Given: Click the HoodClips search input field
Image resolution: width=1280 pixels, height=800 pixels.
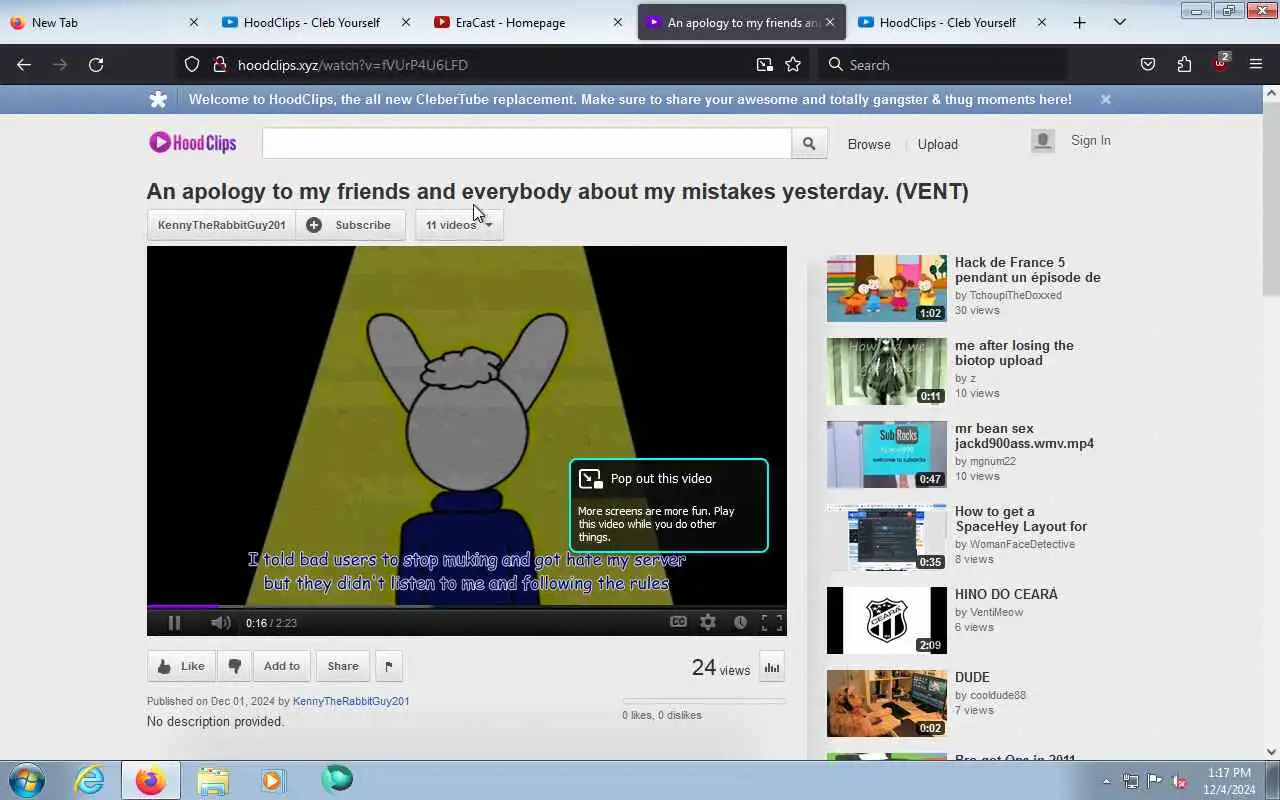Looking at the screenshot, I should point(527,143).
